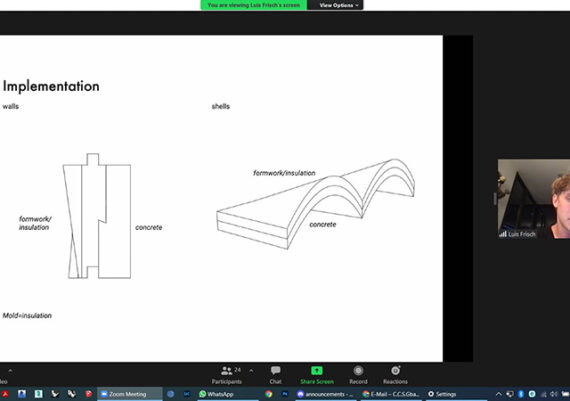Click the 'walls' label on the slide
The image size is (570, 401).
click(x=11, y=107)
